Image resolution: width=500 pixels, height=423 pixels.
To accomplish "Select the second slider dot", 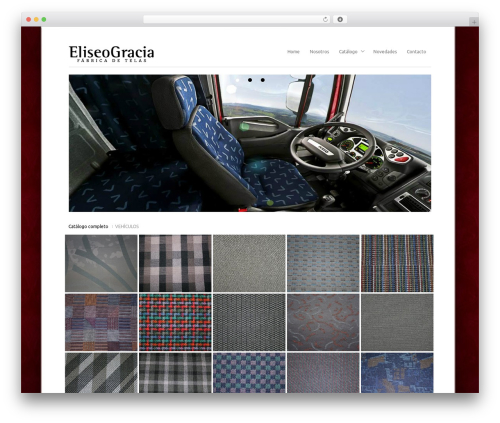I will pos(250,80).
